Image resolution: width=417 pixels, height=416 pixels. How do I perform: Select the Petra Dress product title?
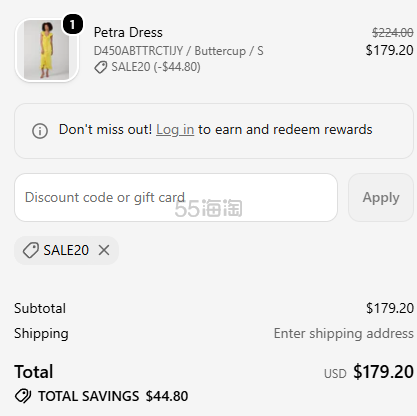pyautogui.click(x=128, y=32)
